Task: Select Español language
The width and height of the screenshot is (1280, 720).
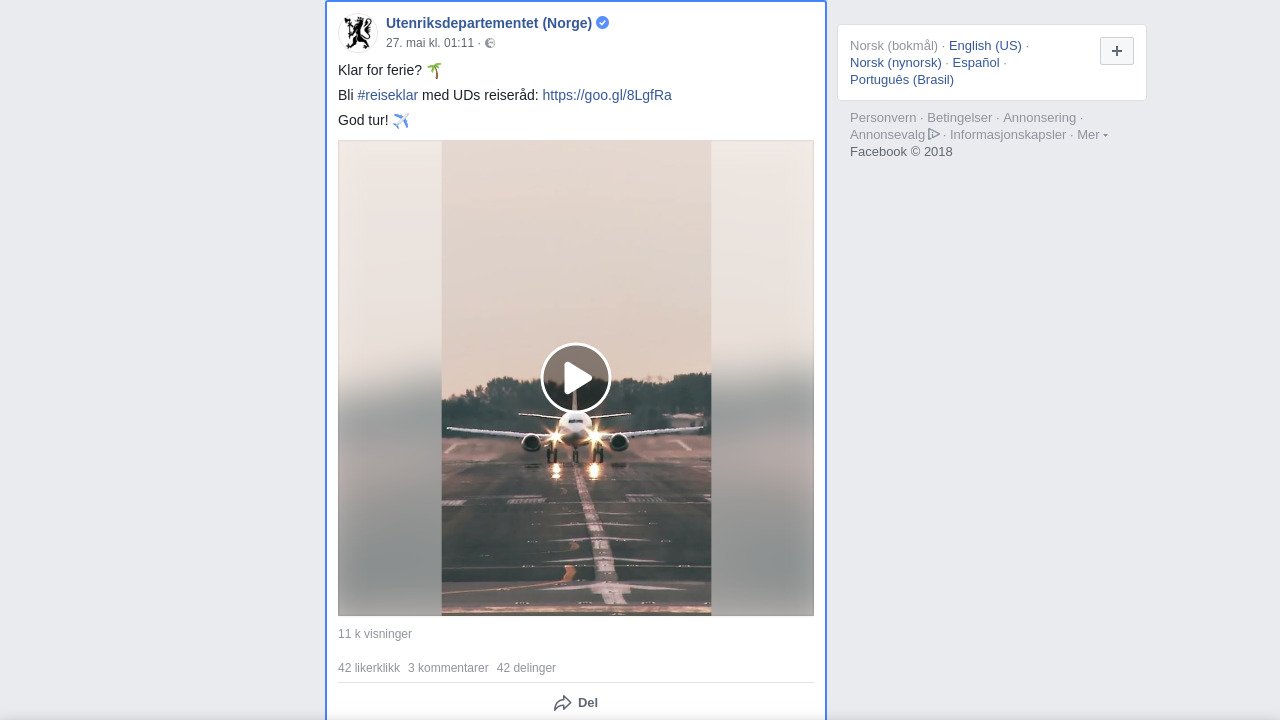Action: pos(976,63)
